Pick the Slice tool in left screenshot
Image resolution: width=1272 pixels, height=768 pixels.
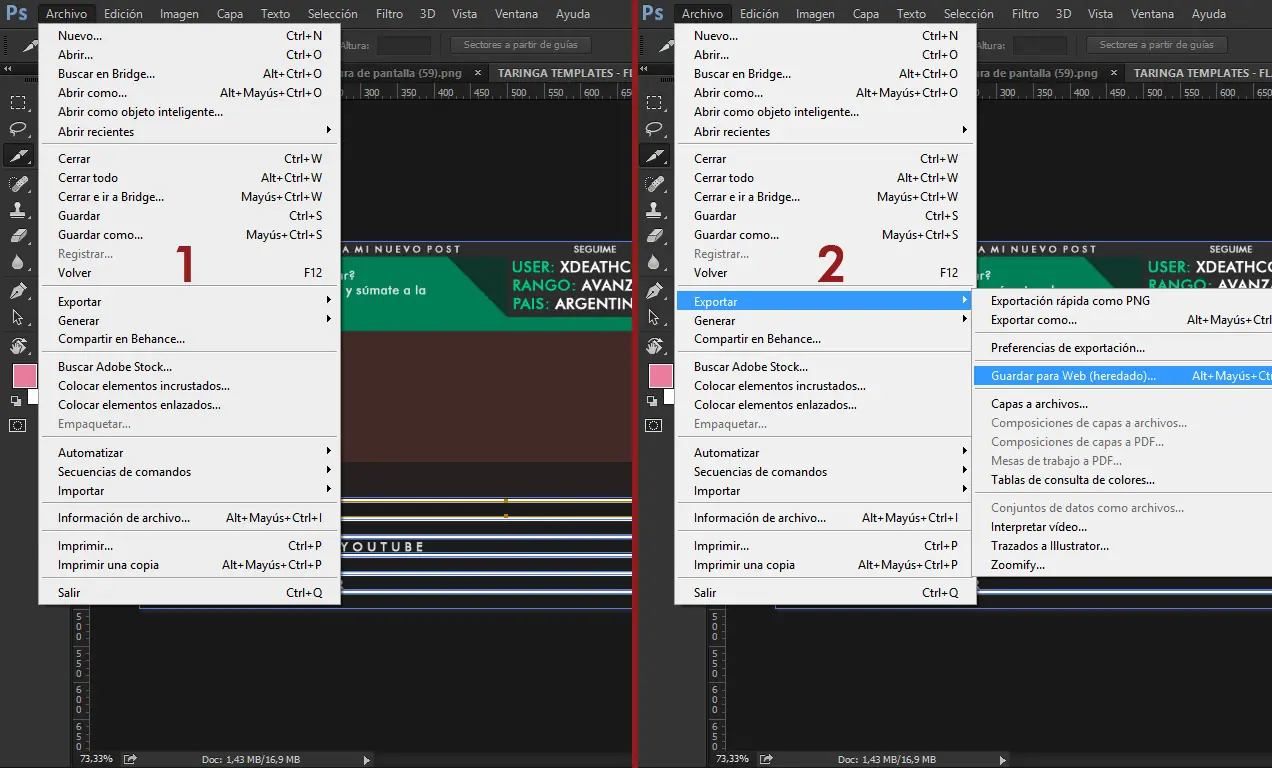coord(18,156)
